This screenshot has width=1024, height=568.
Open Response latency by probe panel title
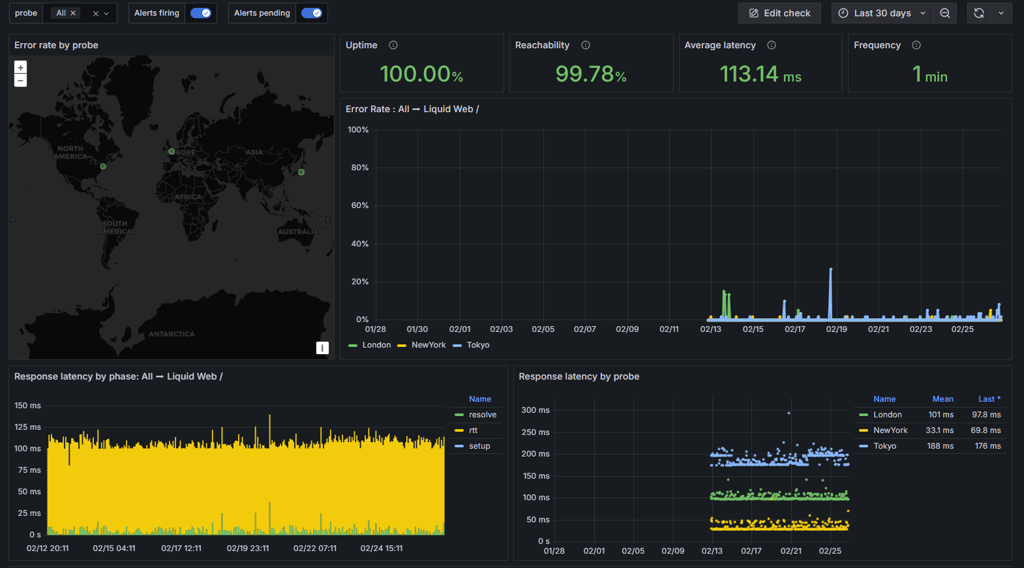coord(579,377)
